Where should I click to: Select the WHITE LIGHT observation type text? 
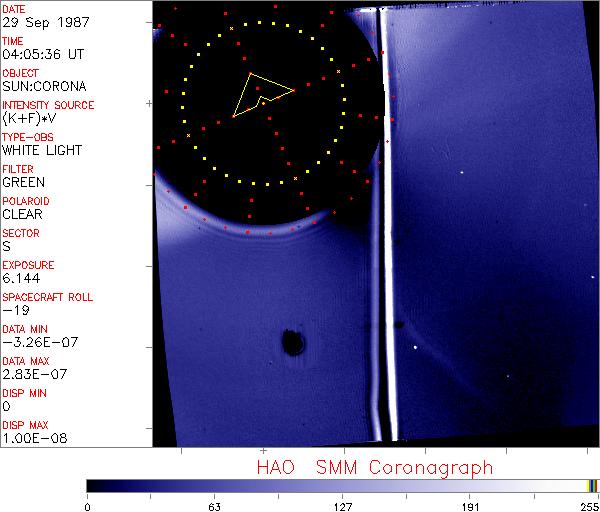[x=41, y=150]
